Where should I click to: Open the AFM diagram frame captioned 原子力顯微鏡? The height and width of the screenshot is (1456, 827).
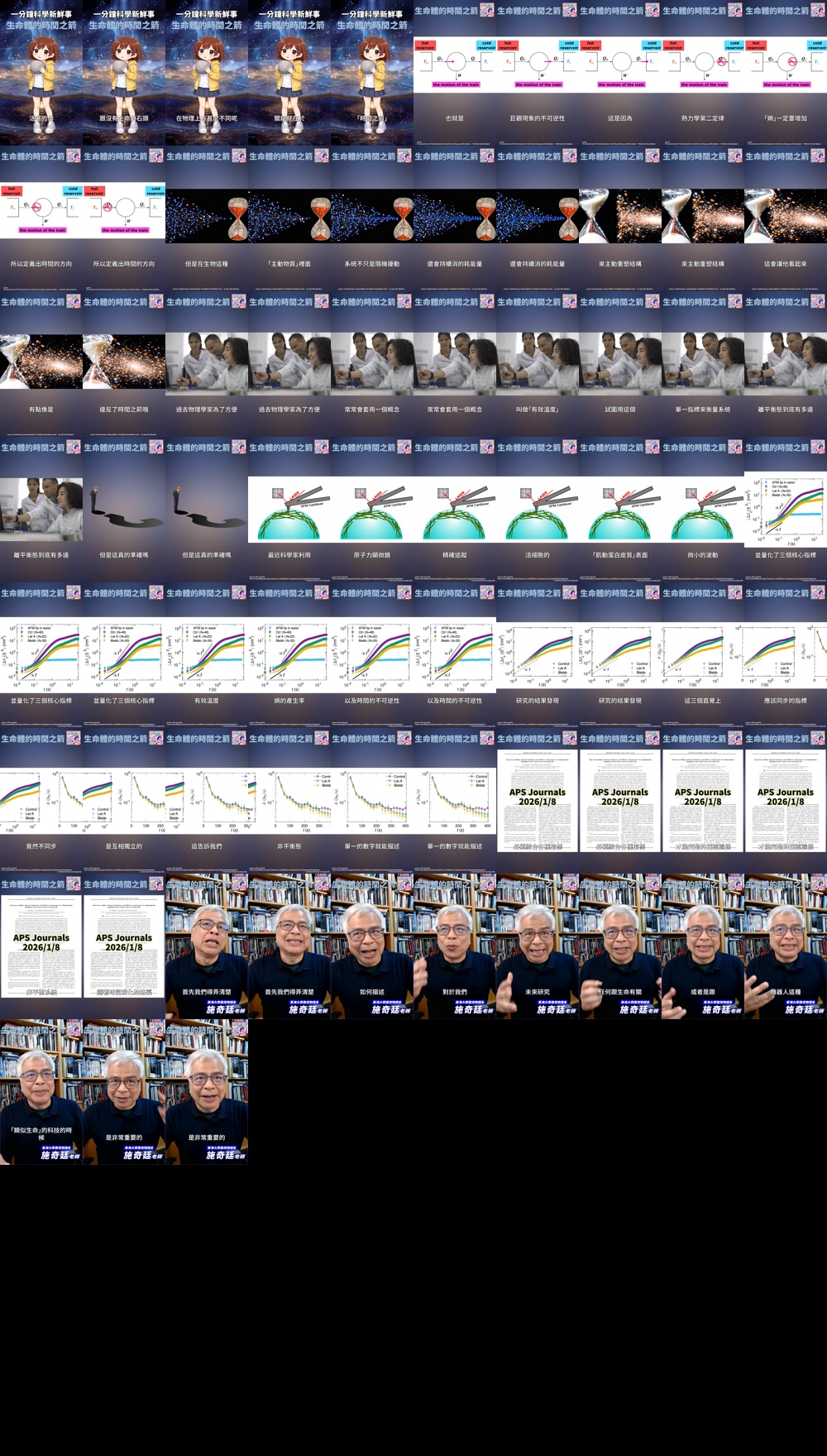(x=372, y=510)
